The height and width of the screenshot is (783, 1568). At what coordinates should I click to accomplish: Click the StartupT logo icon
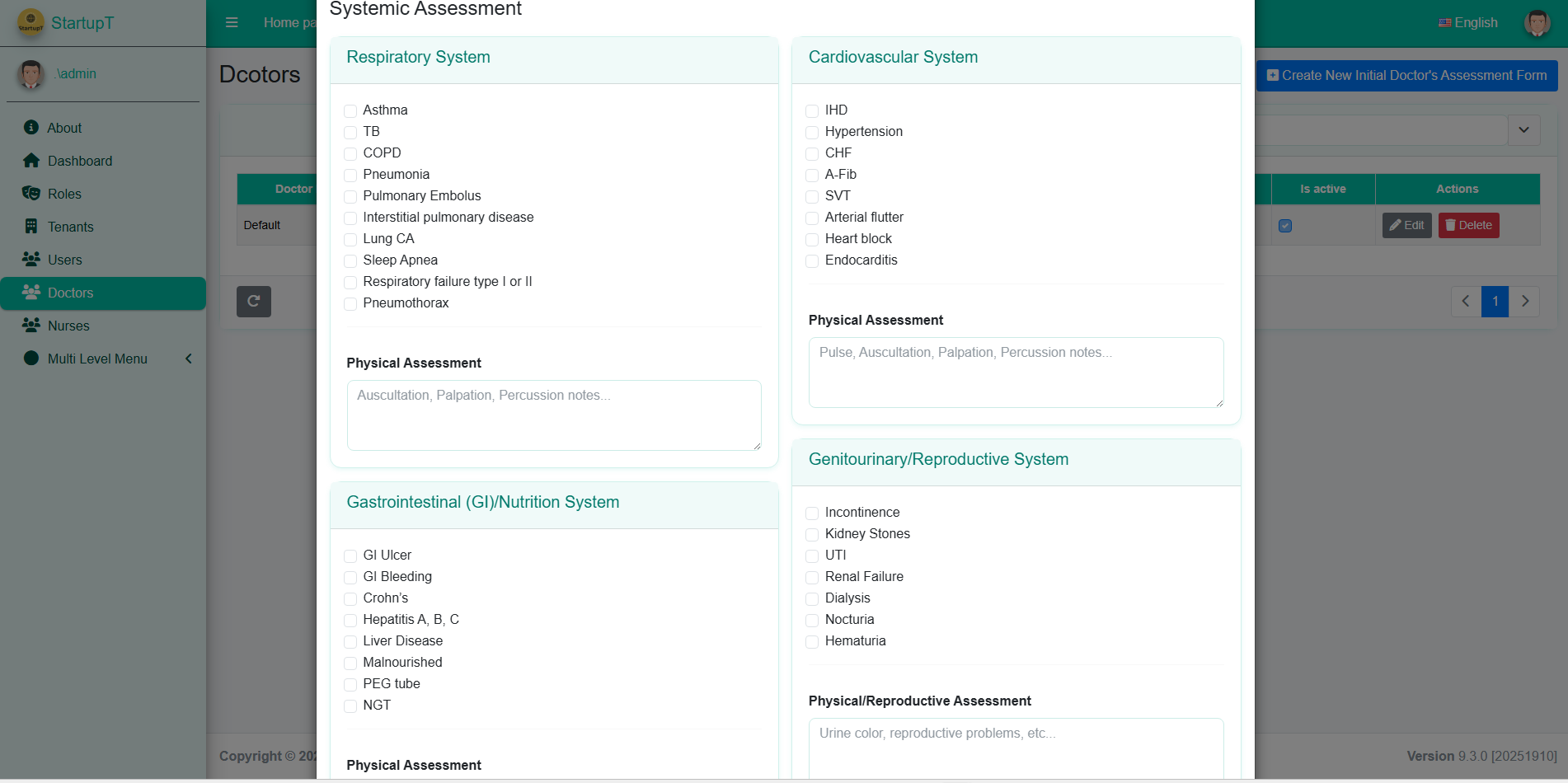[x=31, y=22]
